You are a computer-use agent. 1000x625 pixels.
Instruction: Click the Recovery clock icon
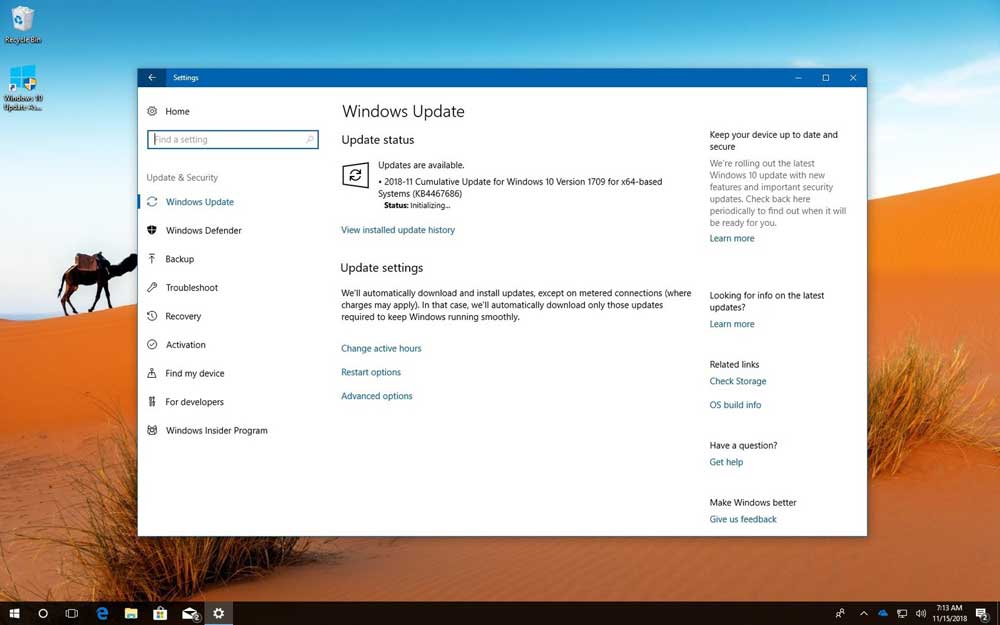tap(152, 316)
